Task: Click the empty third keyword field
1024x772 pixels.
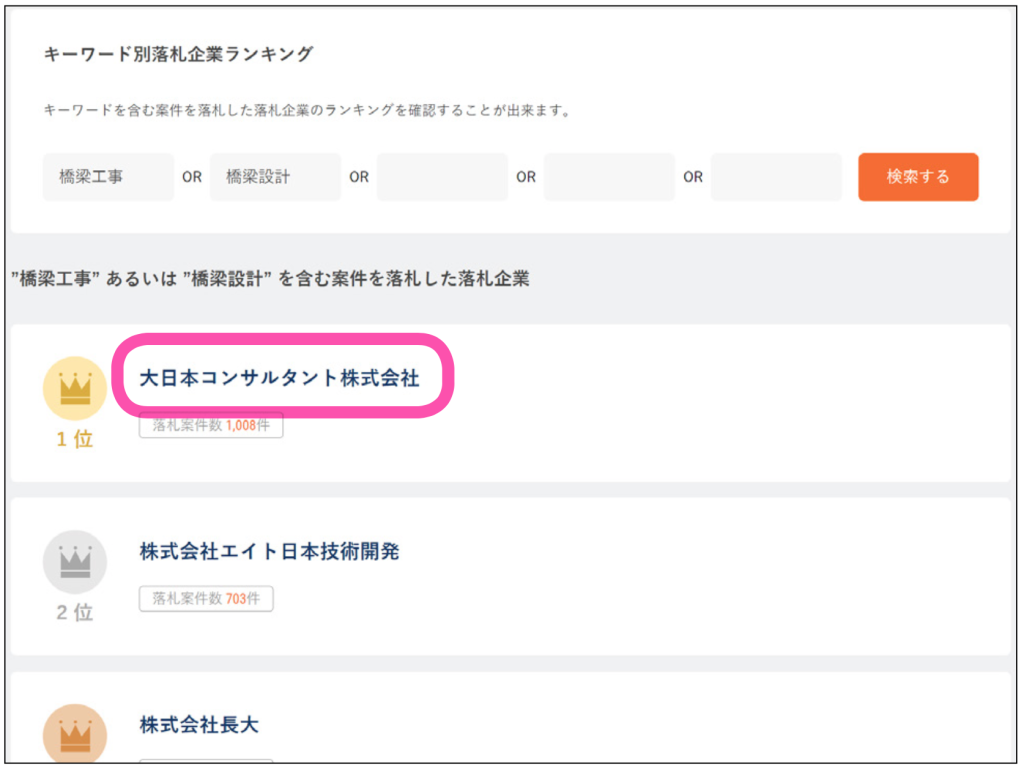Action: pos(442,177)
